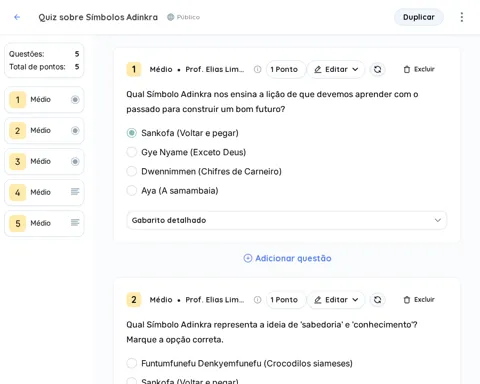Click the Prof. Elias Lim... author on question 1
480x384 pixels.
215,69
